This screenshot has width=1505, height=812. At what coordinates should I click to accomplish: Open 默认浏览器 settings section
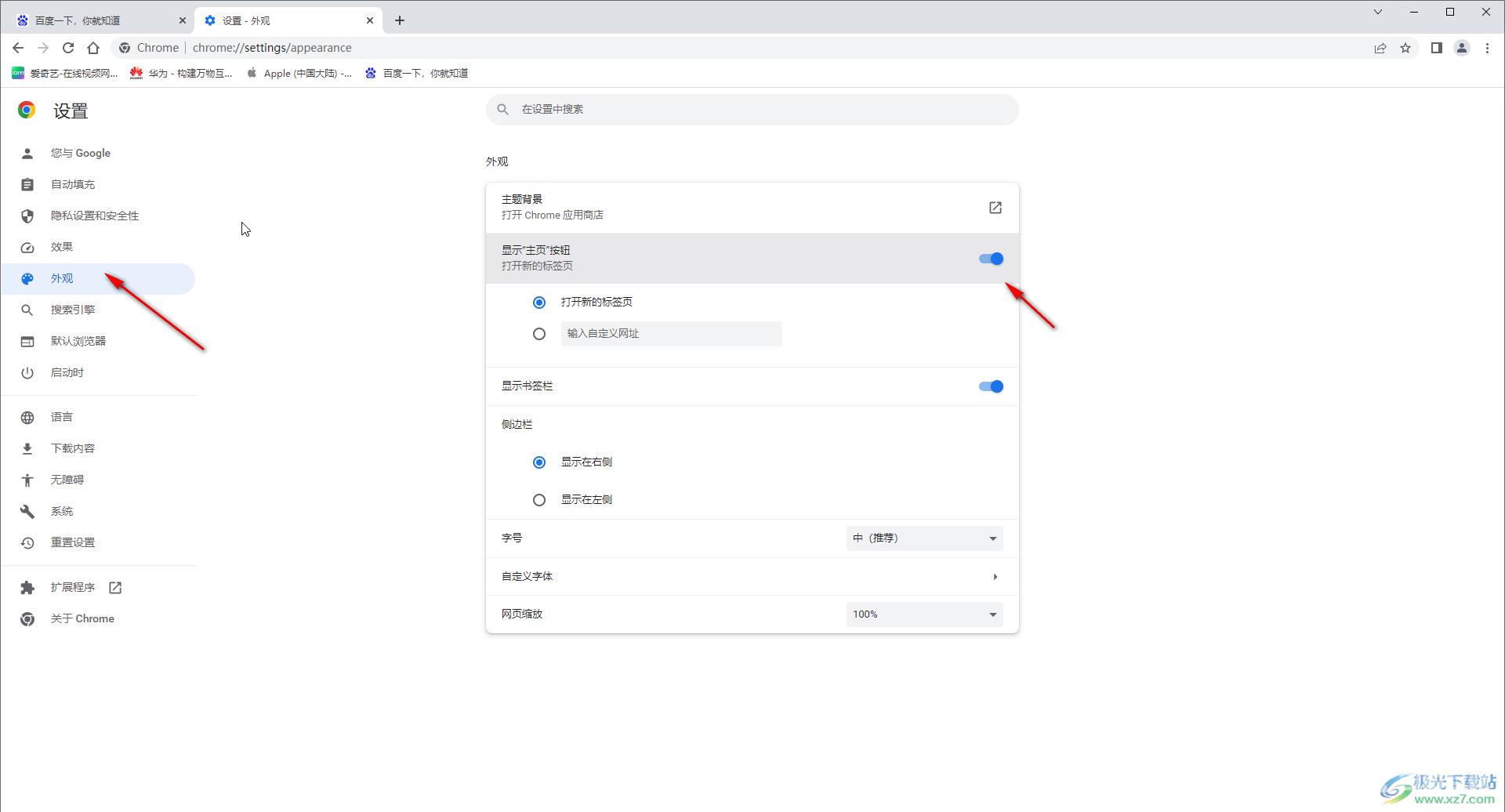tap(98, 341)
